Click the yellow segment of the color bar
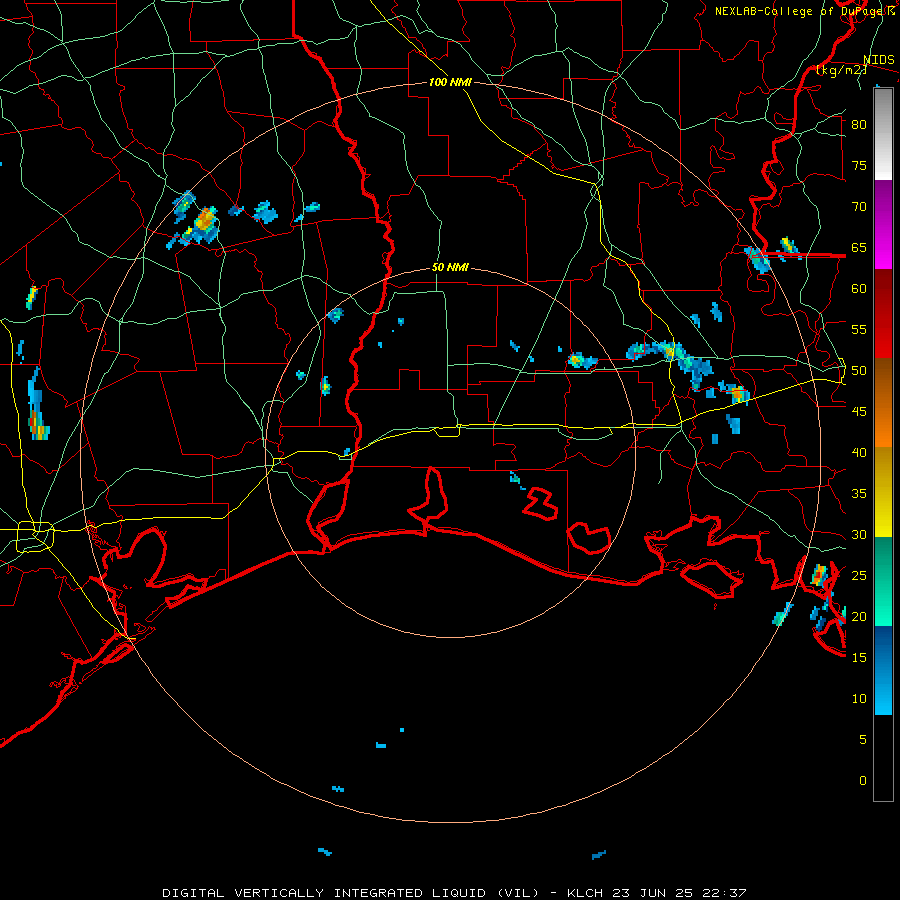The height and width of the screenshot is (900, 900). [883, 492]
